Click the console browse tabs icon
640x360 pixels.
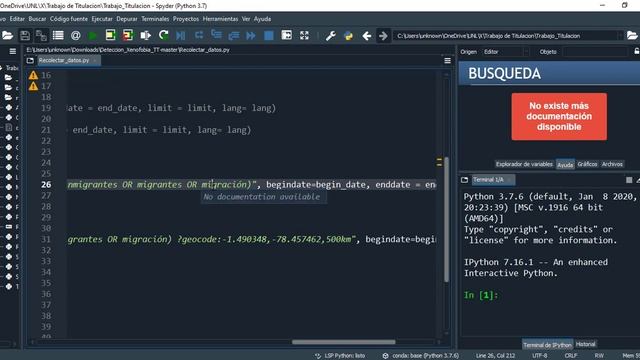[464, 180]
